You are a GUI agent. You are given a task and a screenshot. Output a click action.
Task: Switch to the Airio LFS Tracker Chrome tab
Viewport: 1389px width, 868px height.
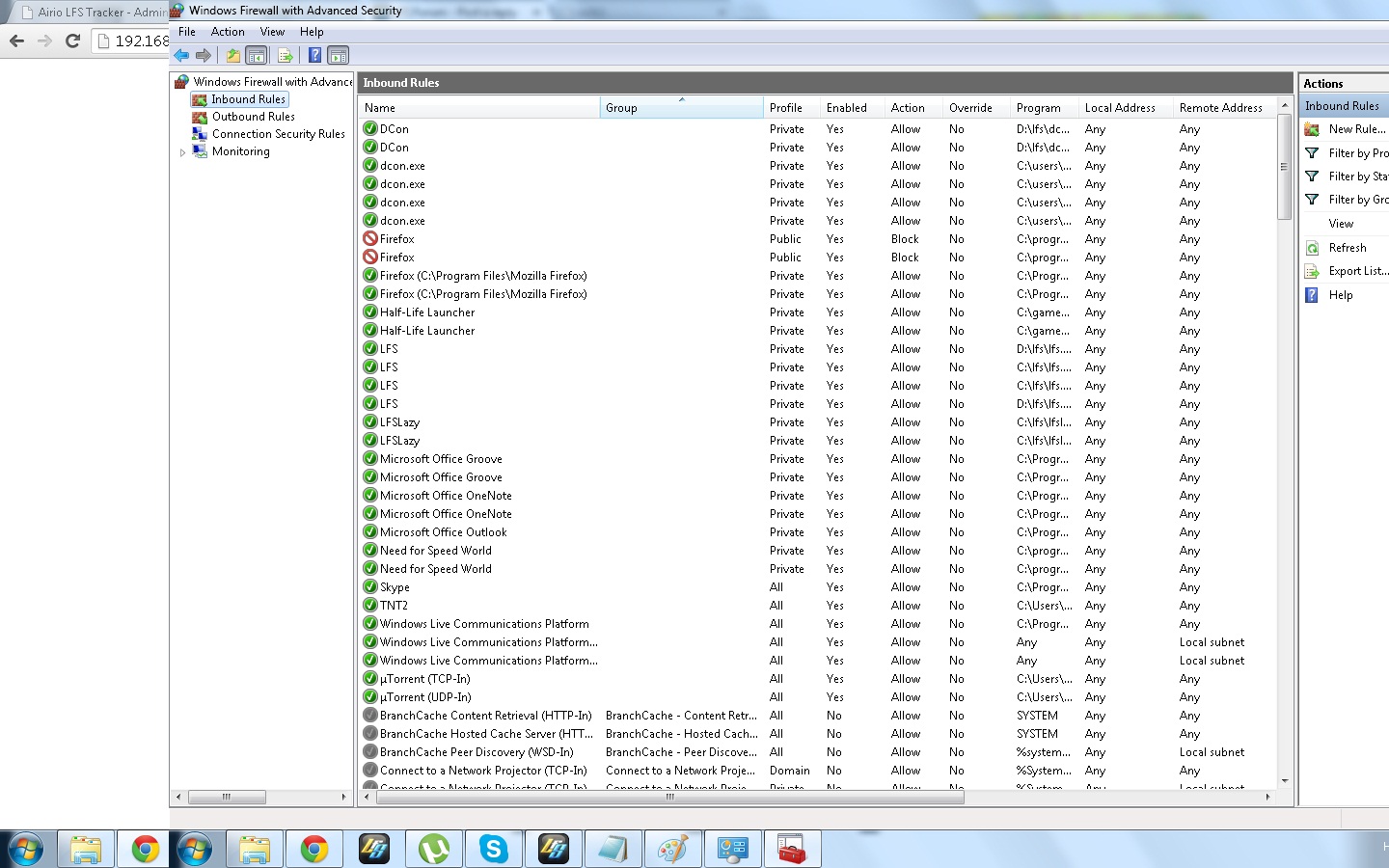(93, 13)
